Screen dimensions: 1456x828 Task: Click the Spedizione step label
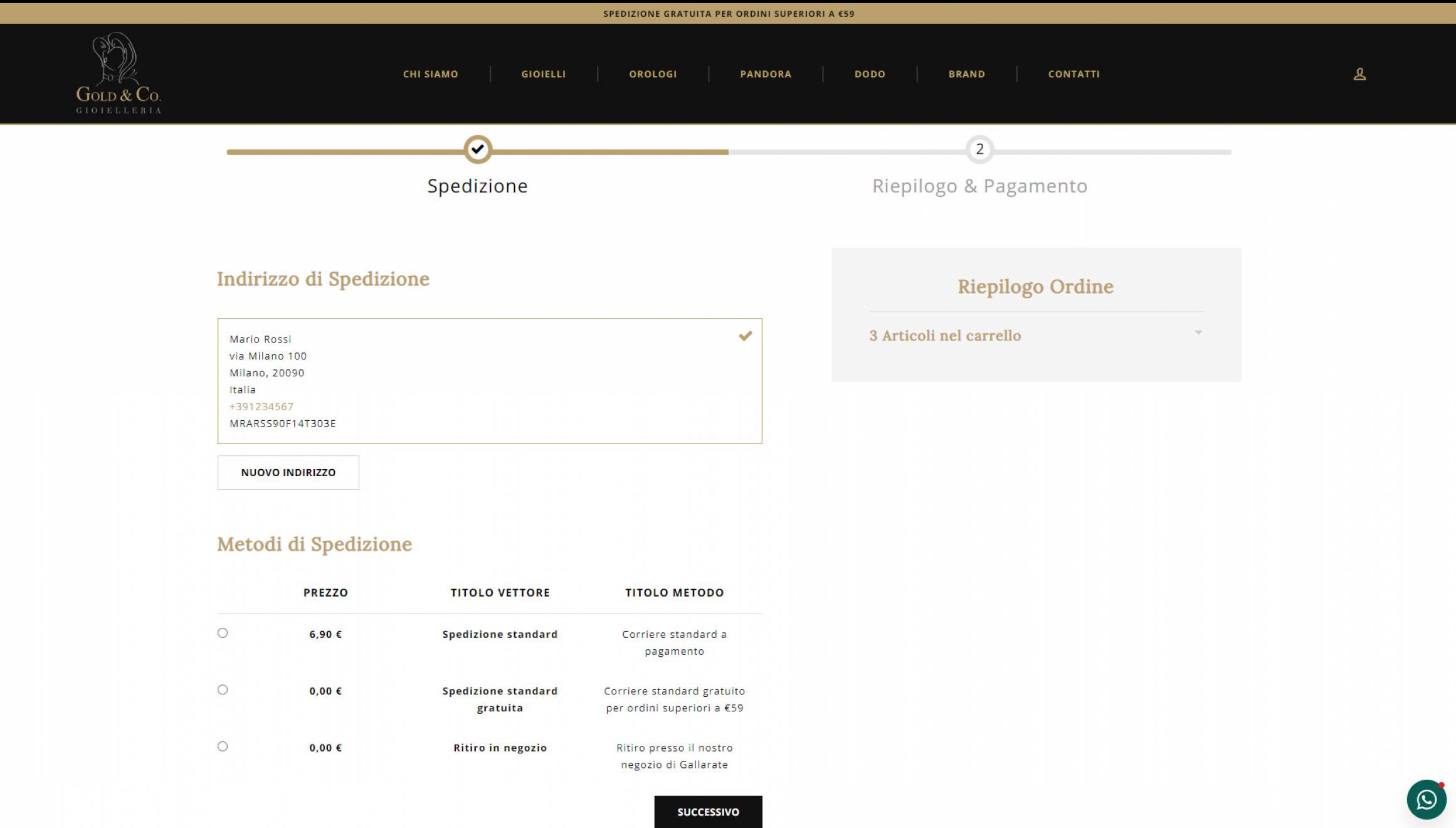[x=478, y=186]
